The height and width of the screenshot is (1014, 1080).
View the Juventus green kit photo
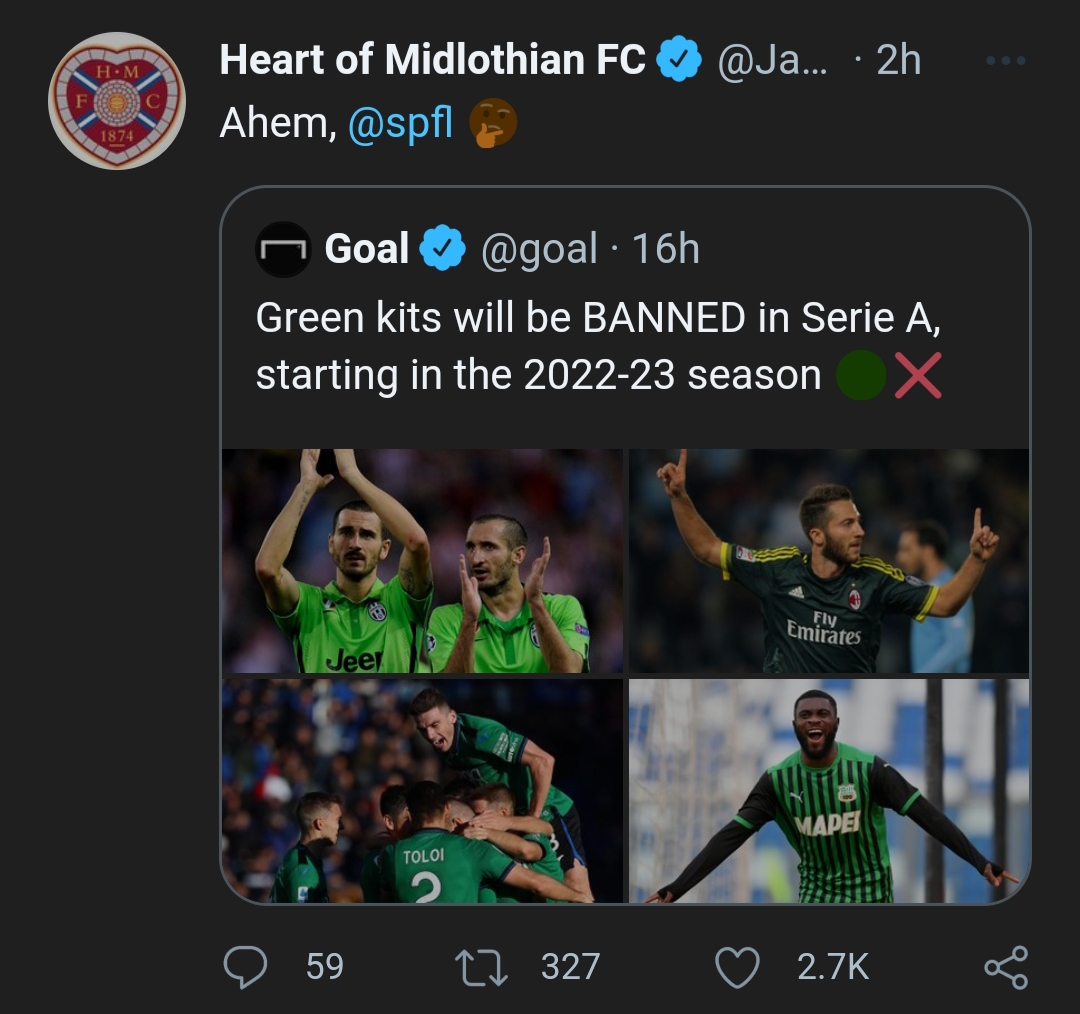pyautogui.click(x=422, y=561)
